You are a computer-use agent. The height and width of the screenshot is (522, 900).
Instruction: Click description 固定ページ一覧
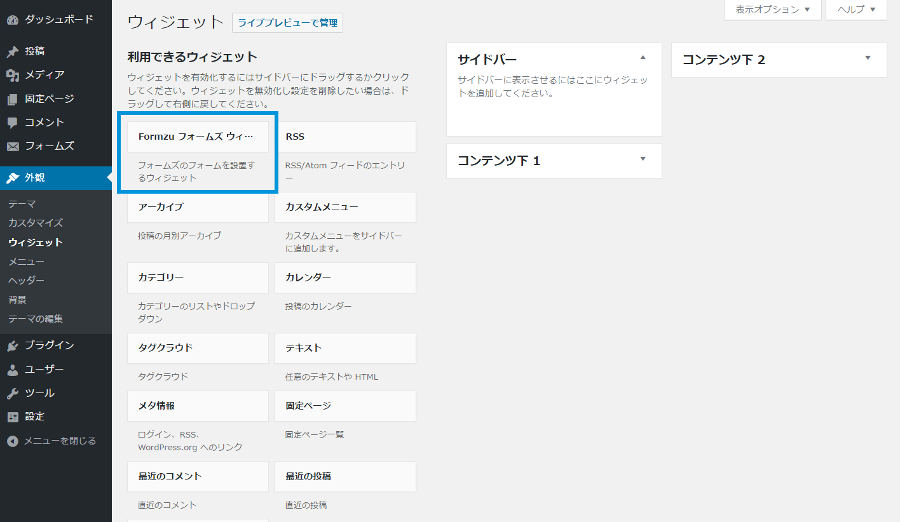(x=314, y=435)
